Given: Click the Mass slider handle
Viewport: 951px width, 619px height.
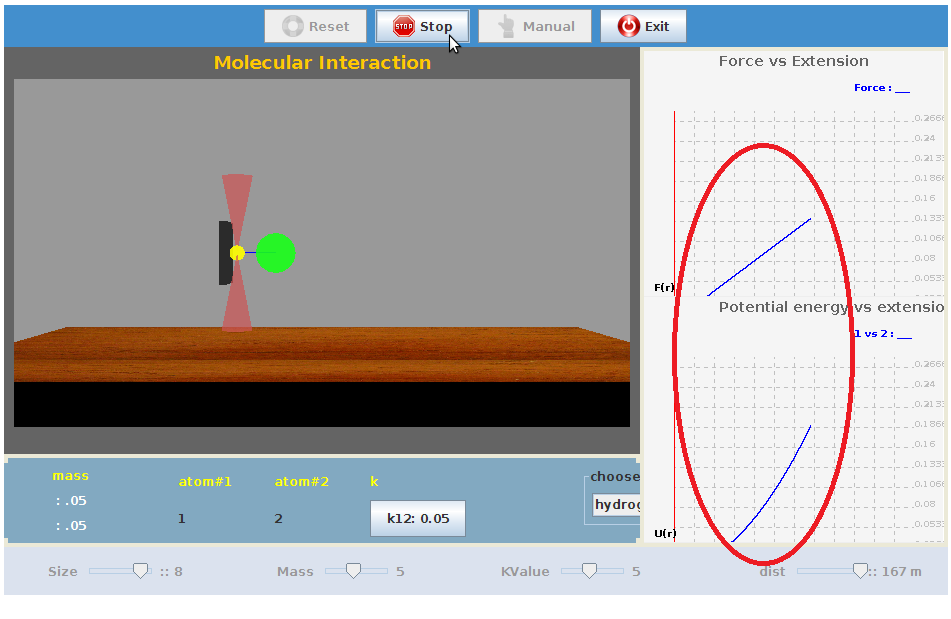Looking at the screenshot, I should [352, 571].
